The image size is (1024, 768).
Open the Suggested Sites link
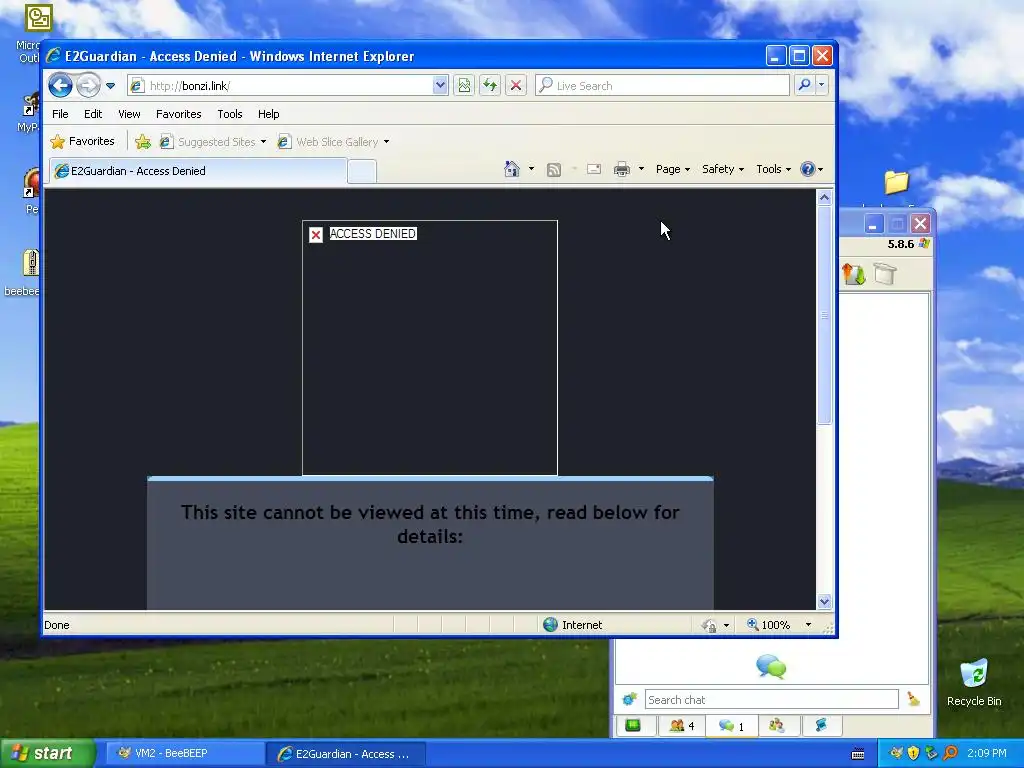click(213, 142)
